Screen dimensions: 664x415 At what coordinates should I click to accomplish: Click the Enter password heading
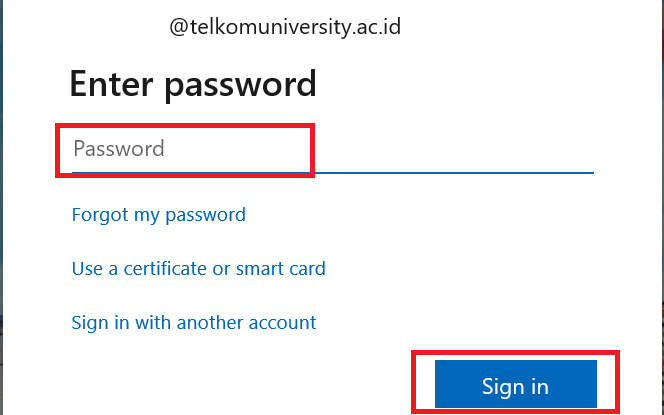193,84
